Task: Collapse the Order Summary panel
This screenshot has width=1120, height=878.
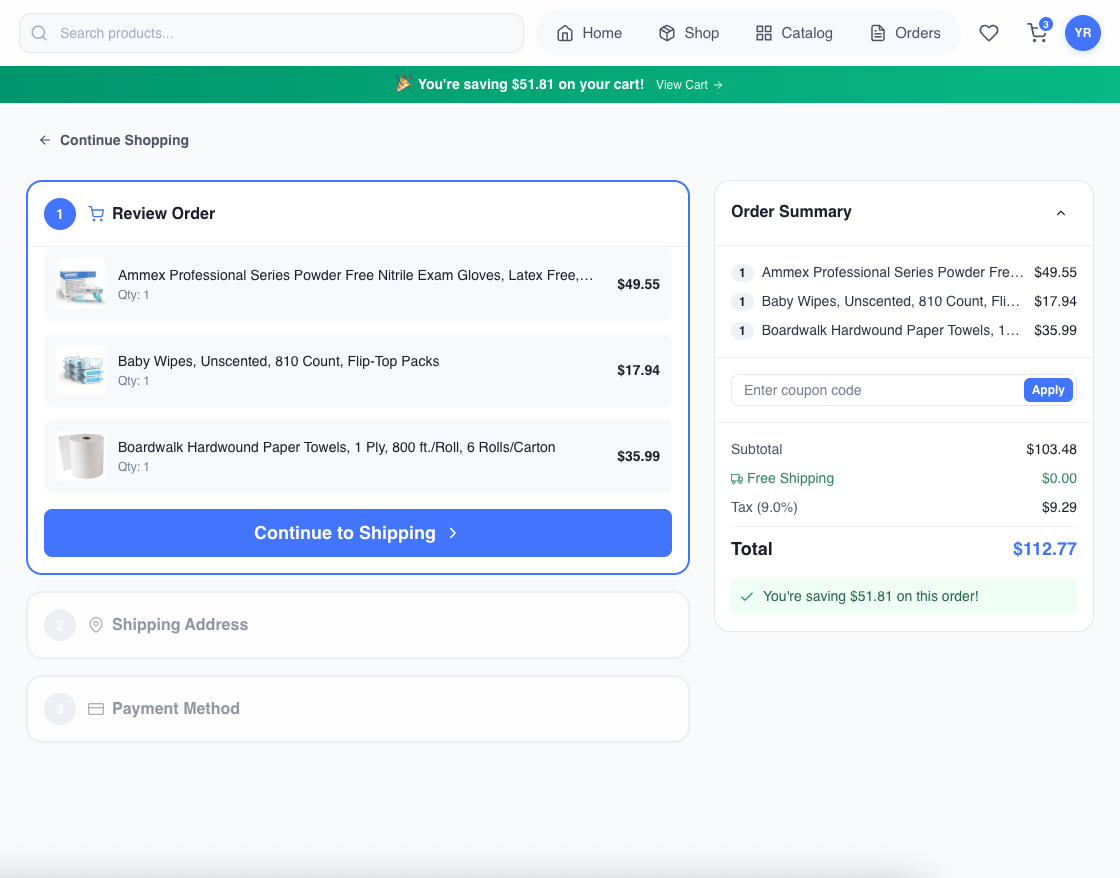Action: [x=1061, y=212]
